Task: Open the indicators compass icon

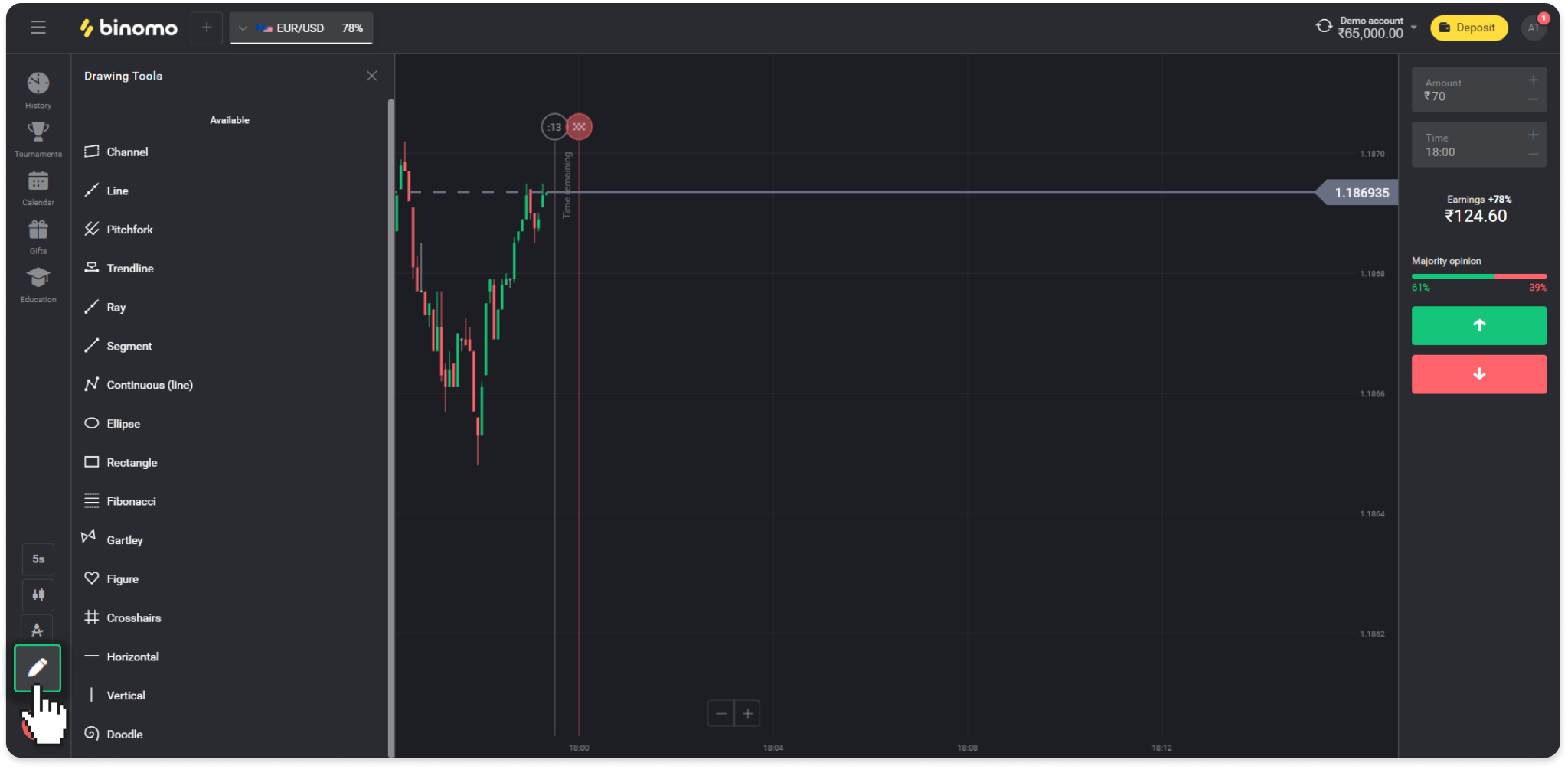Action: tap(38, 630)
